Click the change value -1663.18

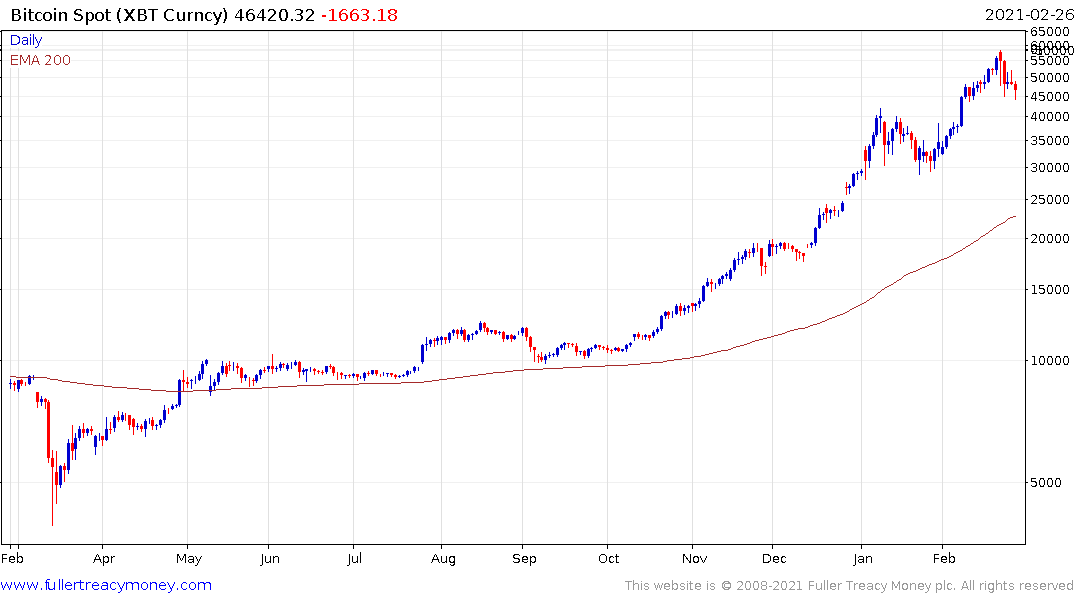[359, 15]
